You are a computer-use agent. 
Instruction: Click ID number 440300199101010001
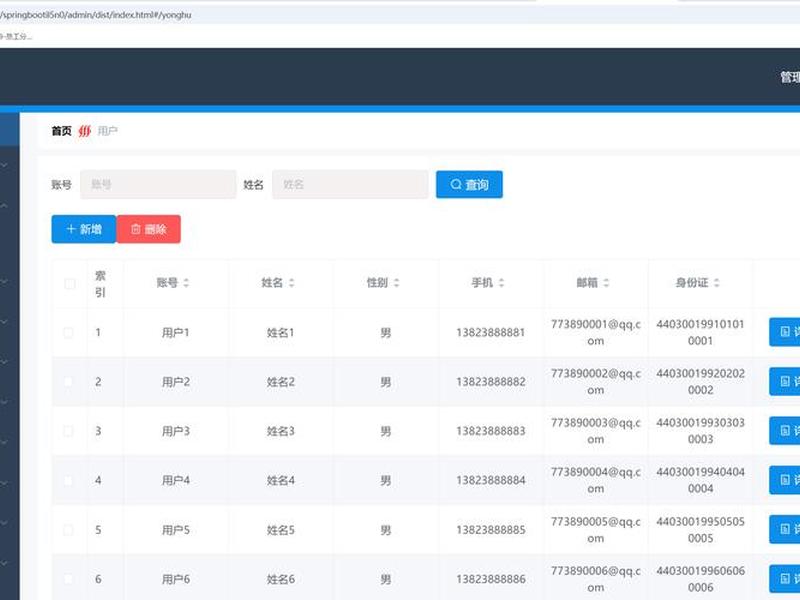coord(701,333)
